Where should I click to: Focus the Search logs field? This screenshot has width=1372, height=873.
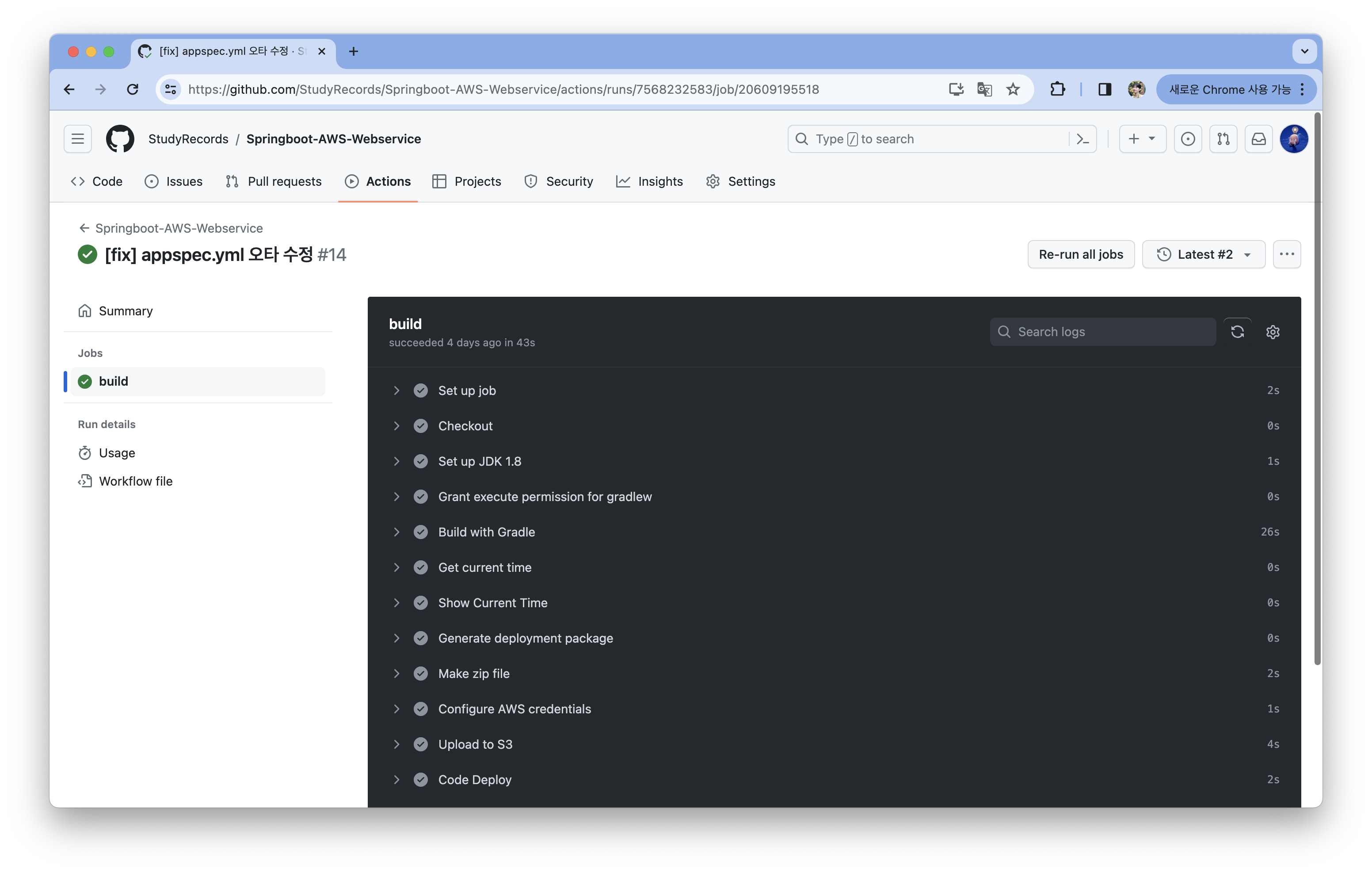coord(1102,332)
